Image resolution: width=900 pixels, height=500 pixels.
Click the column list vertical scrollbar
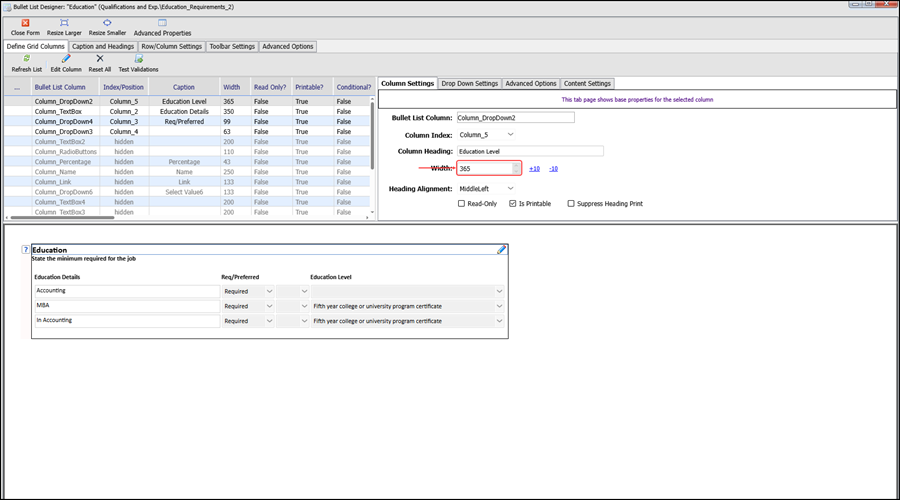(x=372, y=135)
